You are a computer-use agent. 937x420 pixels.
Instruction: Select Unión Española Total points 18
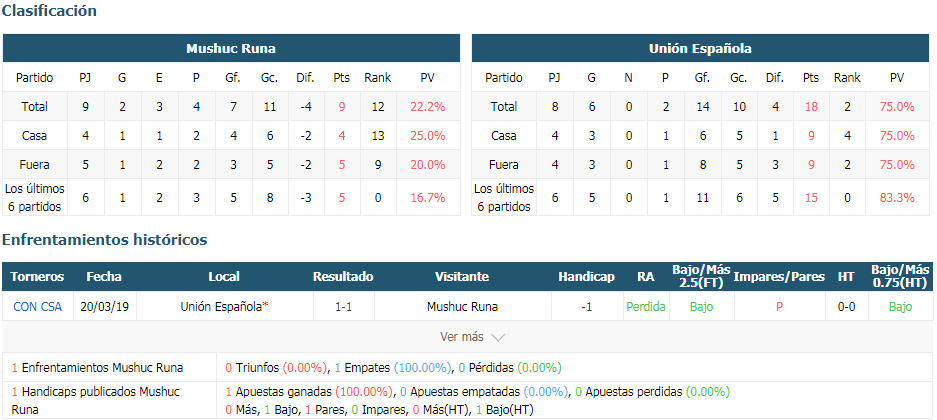pyautogui.click(x=811, y=107)
